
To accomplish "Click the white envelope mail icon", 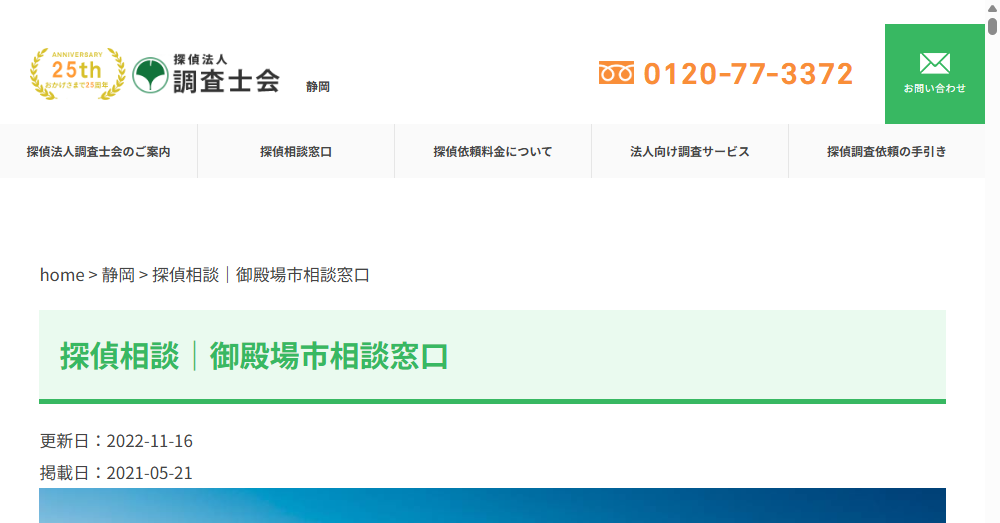I will 934,64.
